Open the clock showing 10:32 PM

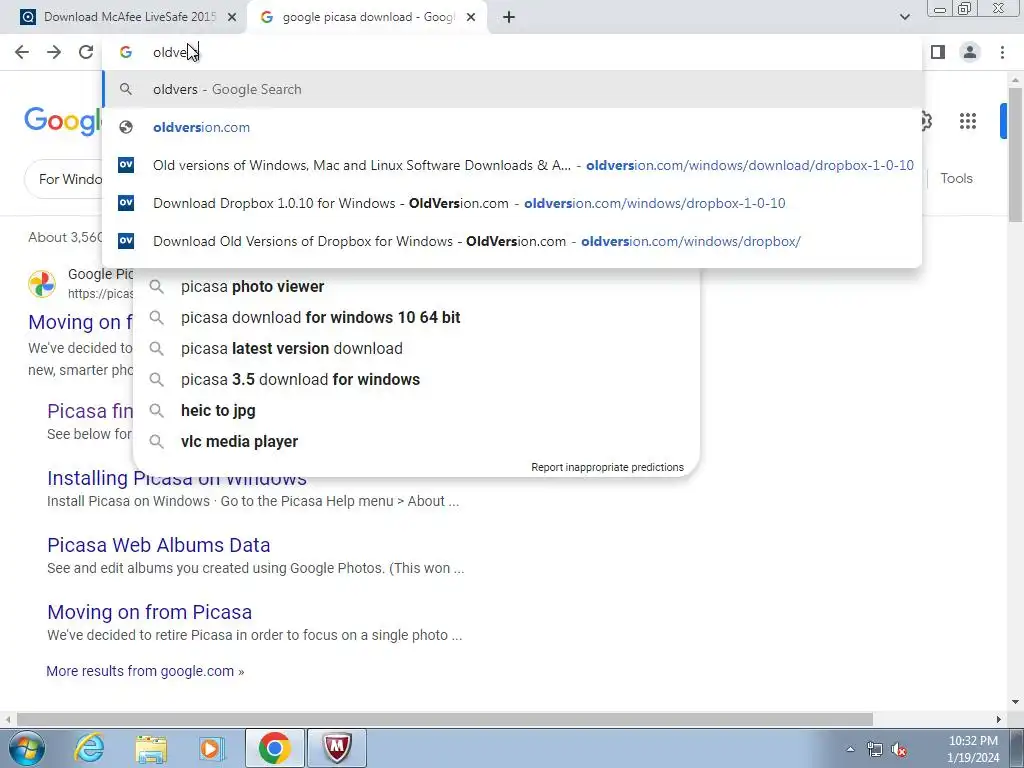[973, 749]
